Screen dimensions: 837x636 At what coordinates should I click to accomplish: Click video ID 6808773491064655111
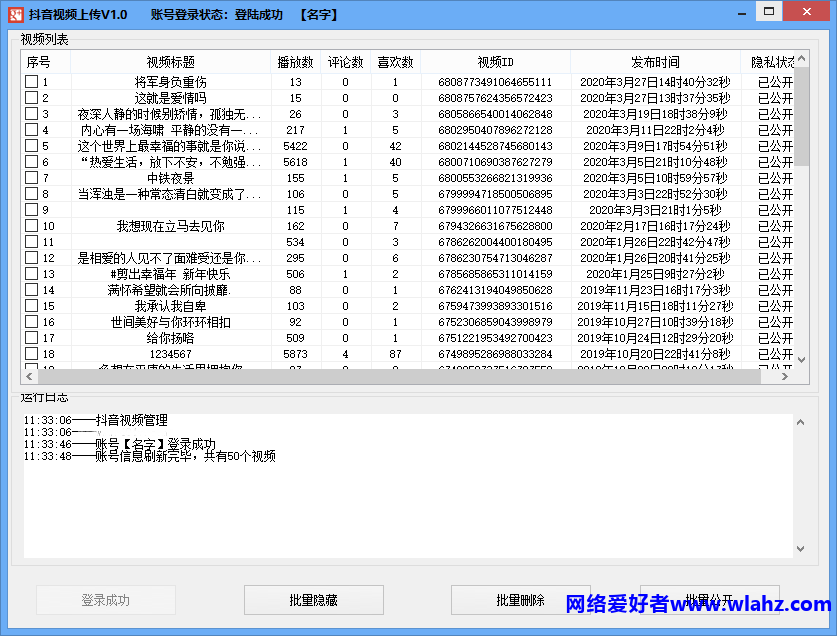coord(495,82)
